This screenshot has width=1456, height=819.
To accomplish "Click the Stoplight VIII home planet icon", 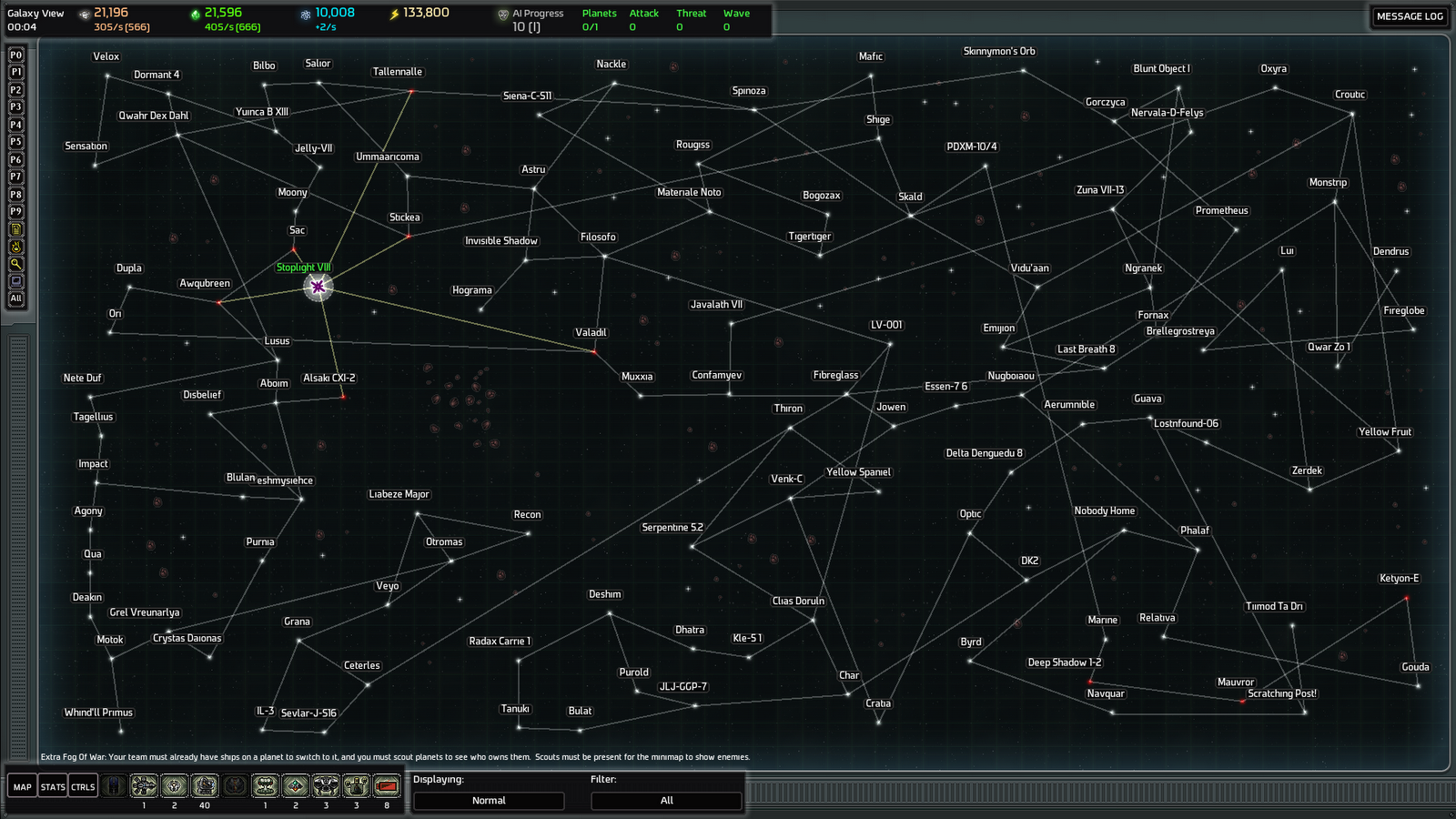I will (318, 287).
